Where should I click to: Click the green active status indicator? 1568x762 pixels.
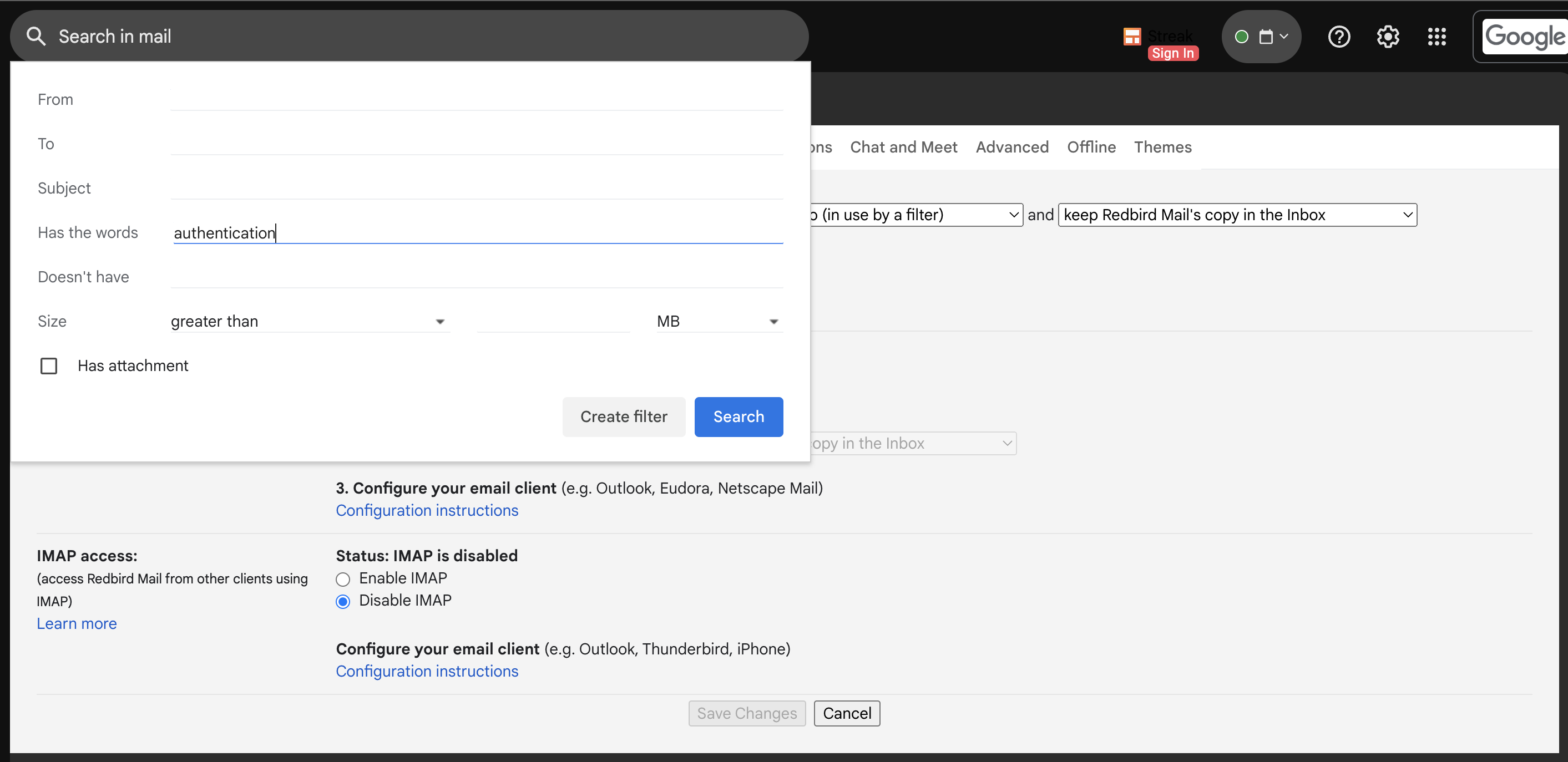coord(1241,37)
